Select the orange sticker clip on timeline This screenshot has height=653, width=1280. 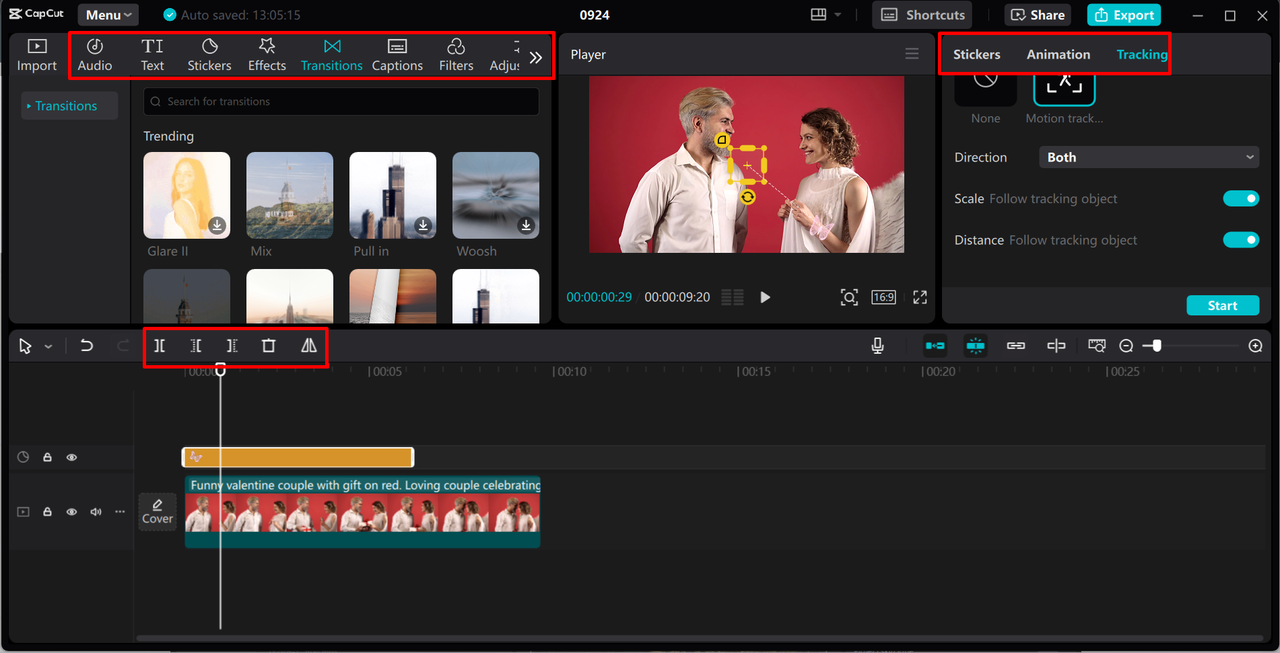tap(297, 457)
